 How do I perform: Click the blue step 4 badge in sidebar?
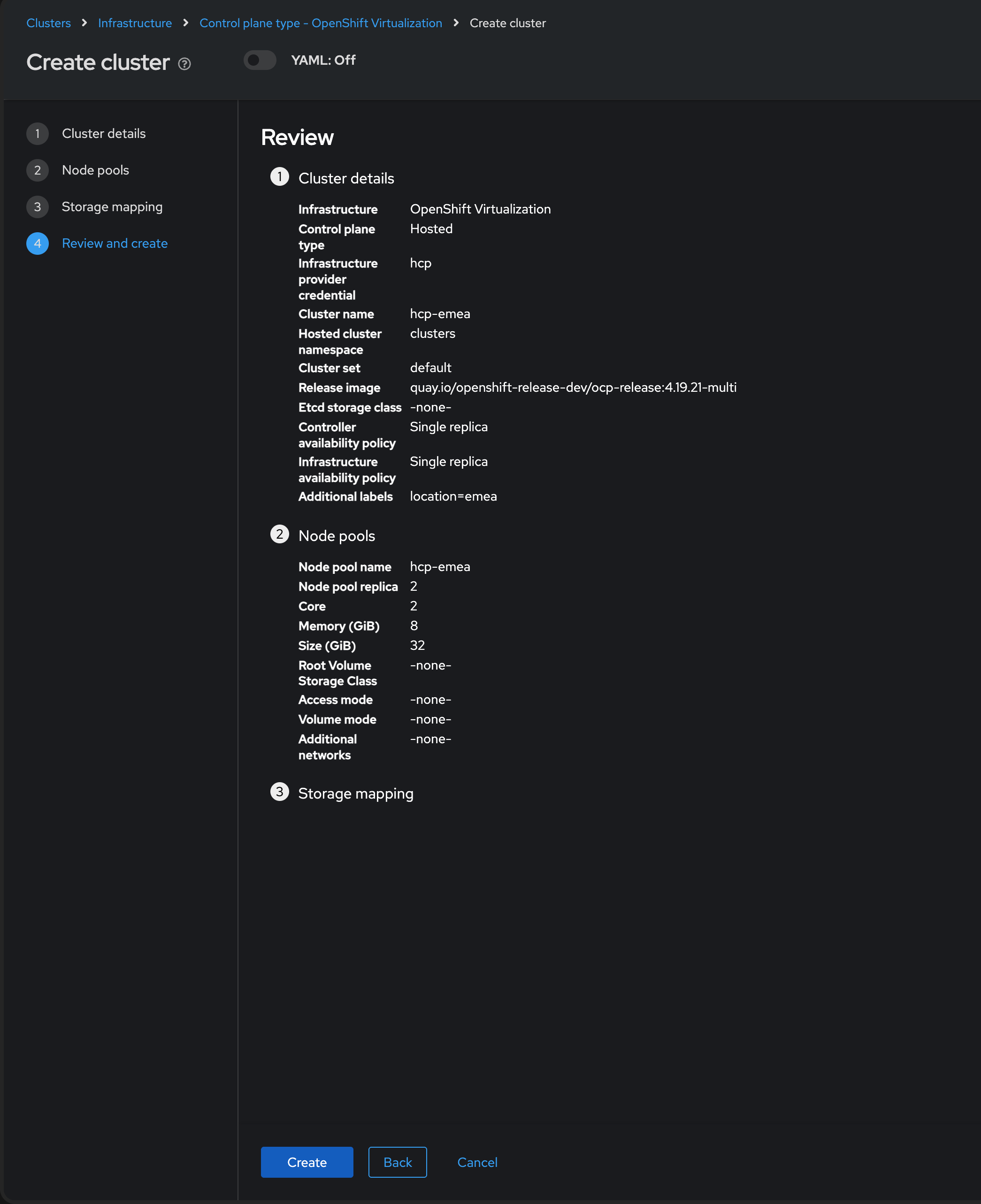click(37, 244)
